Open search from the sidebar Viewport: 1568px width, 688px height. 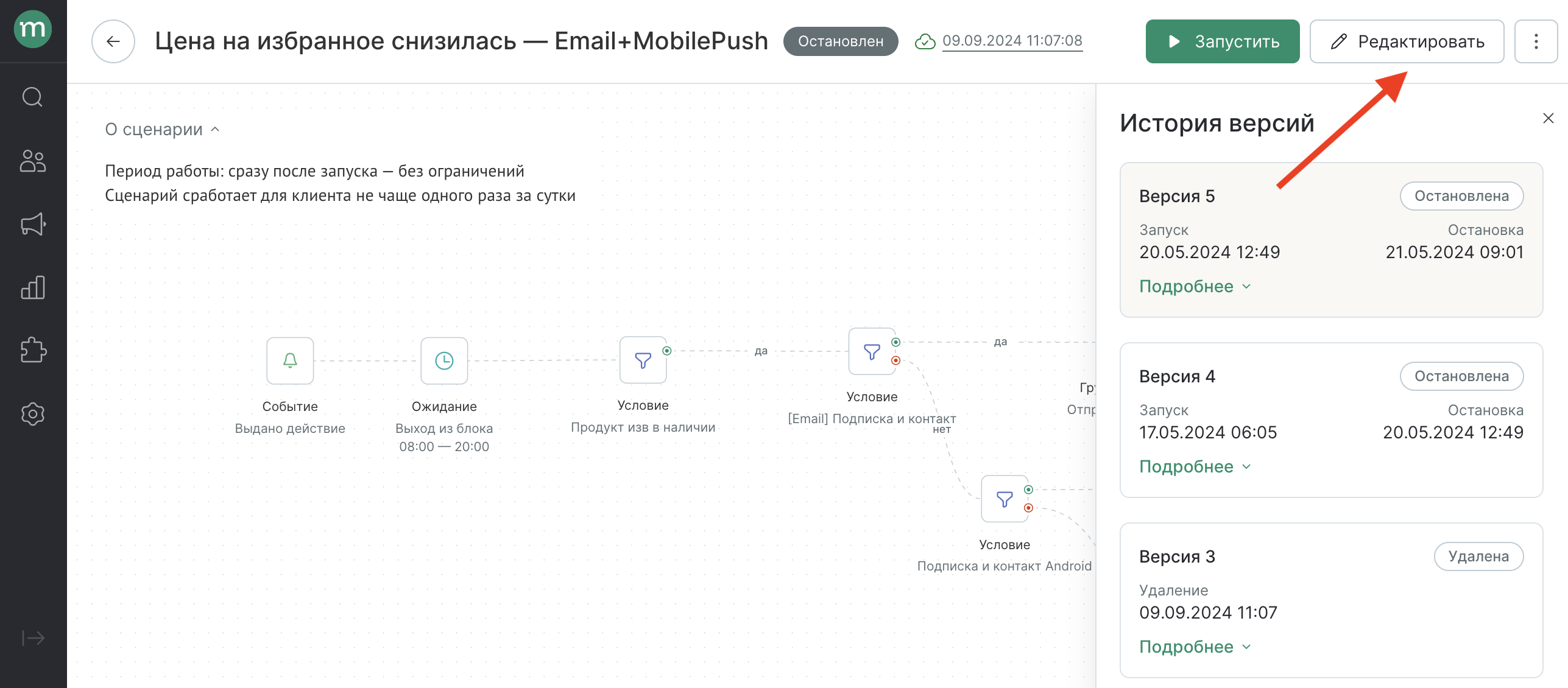coord(32,97)
